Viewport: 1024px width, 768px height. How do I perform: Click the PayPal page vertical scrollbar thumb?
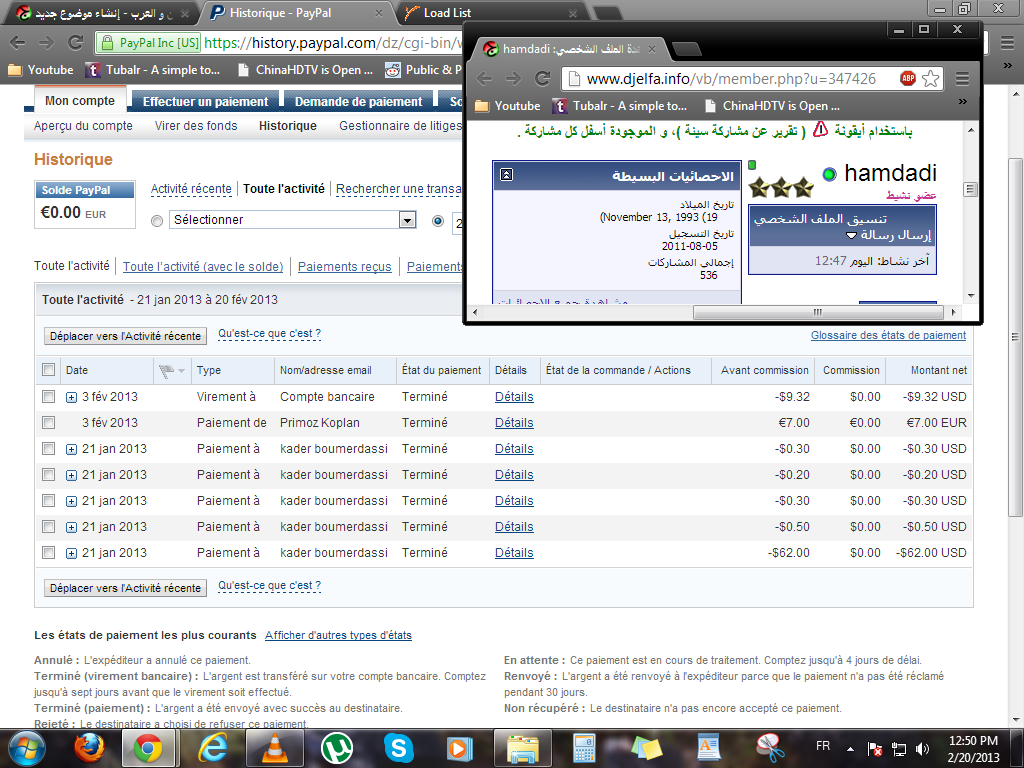point(1015,337)
